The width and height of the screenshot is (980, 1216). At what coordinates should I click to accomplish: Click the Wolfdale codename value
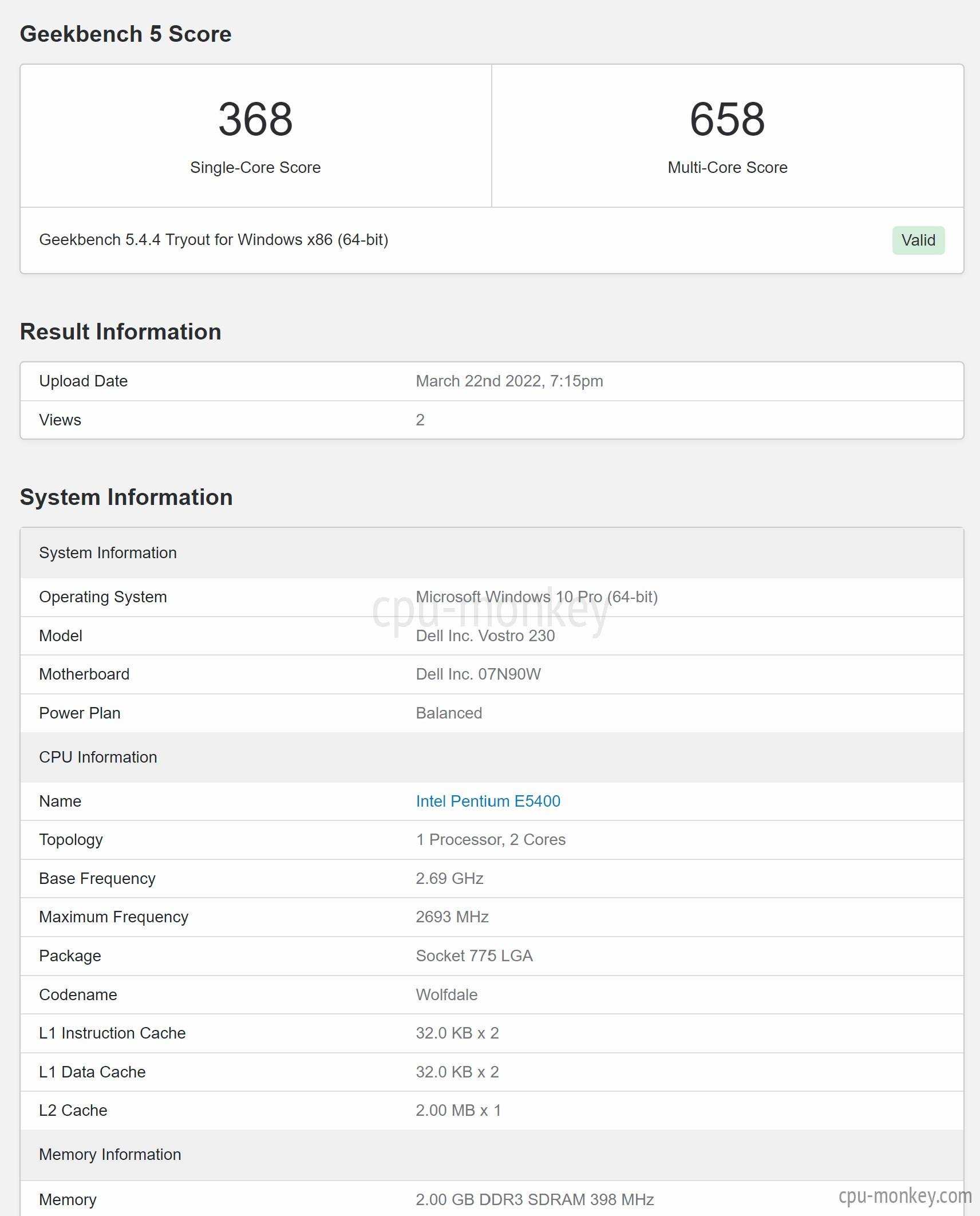[446, 994]
